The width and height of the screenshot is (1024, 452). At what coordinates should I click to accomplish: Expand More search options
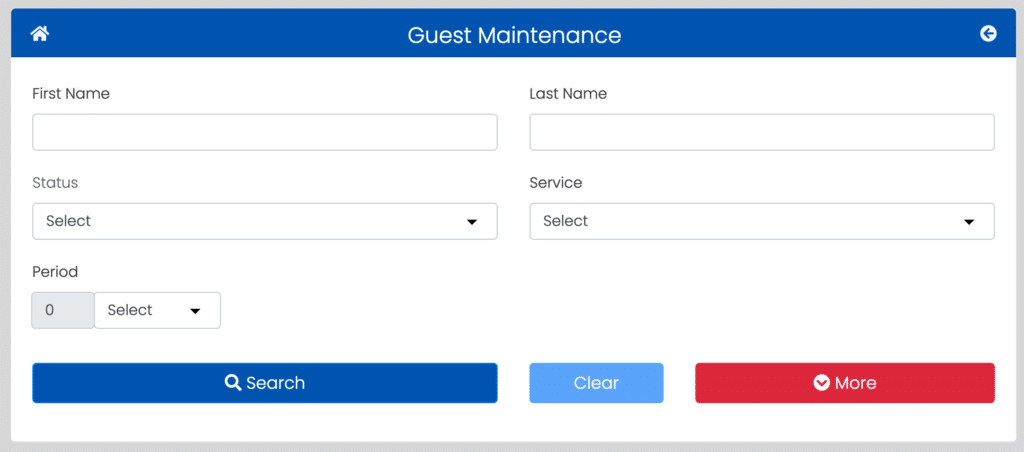click(844, 383)
